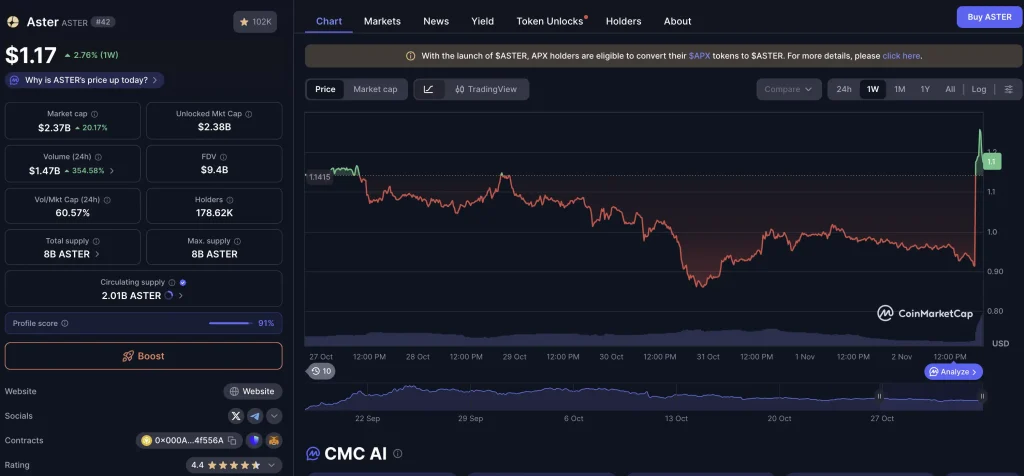This screenshot has height=476, width=1024.
Task: Click the Aster coin logo
Action: coord(12,22)
